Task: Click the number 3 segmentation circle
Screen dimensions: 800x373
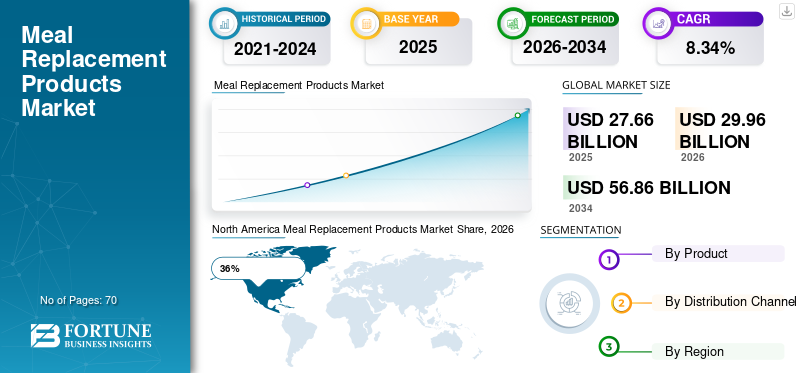Action: pyautogui.click(x=608, y=347)
